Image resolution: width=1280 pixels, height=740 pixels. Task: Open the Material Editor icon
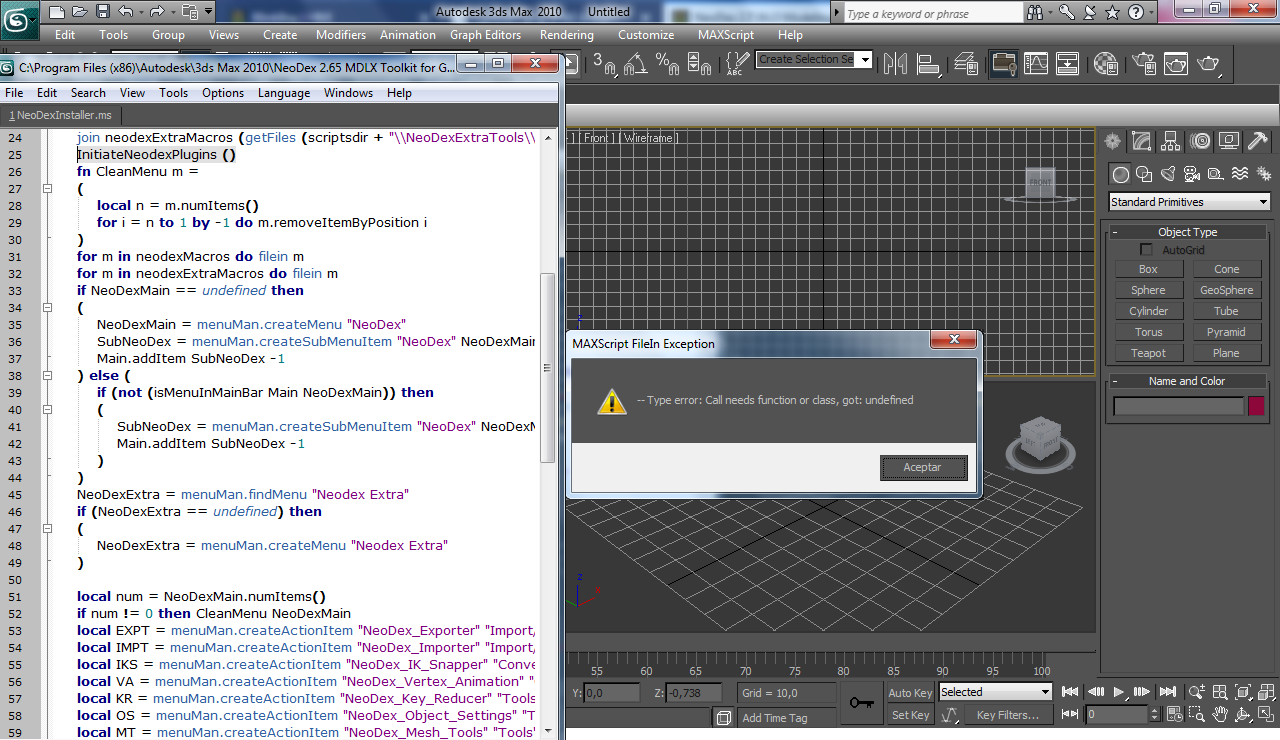click(1106, 64)
